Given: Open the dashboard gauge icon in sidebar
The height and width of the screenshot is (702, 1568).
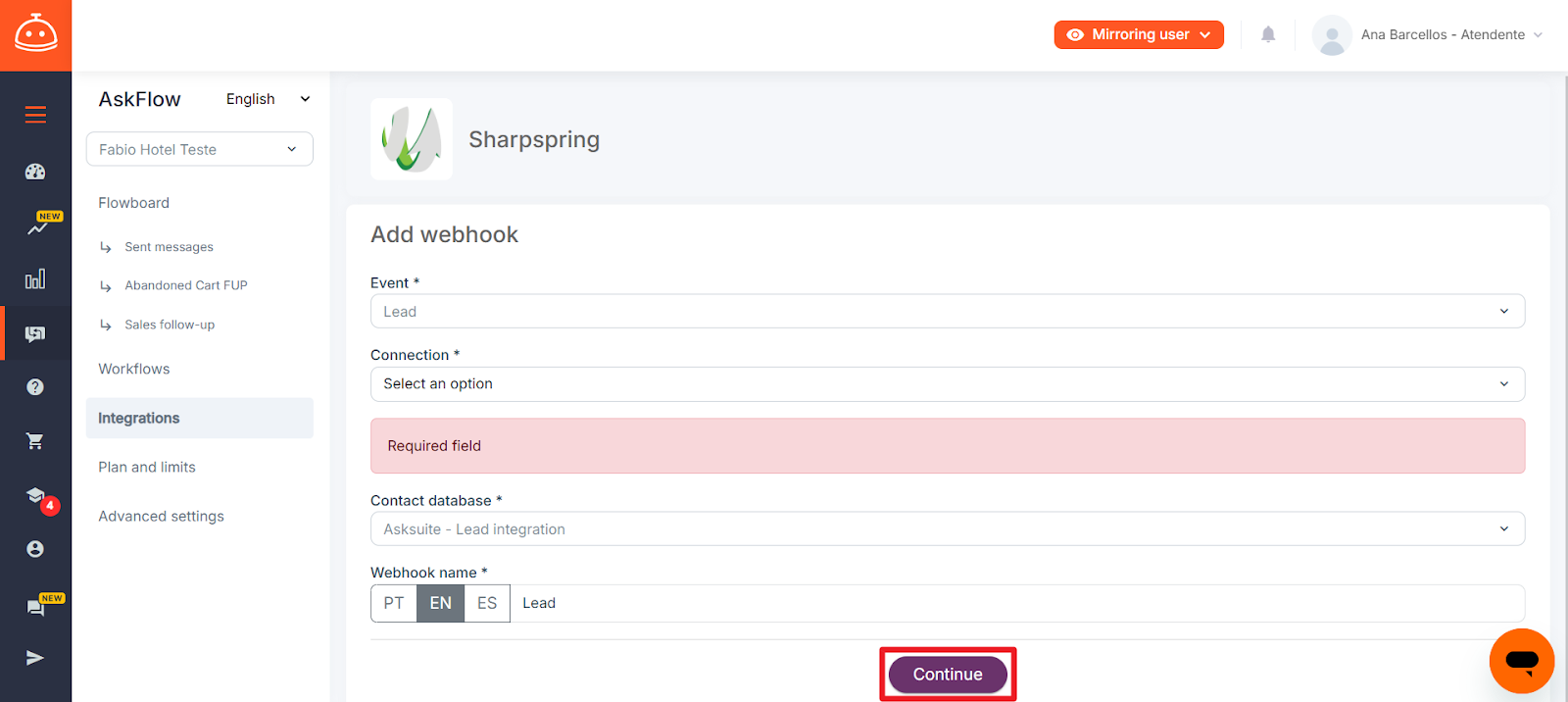Looking at the screenshot, I should pyautogui.click(x=35, y=172).
